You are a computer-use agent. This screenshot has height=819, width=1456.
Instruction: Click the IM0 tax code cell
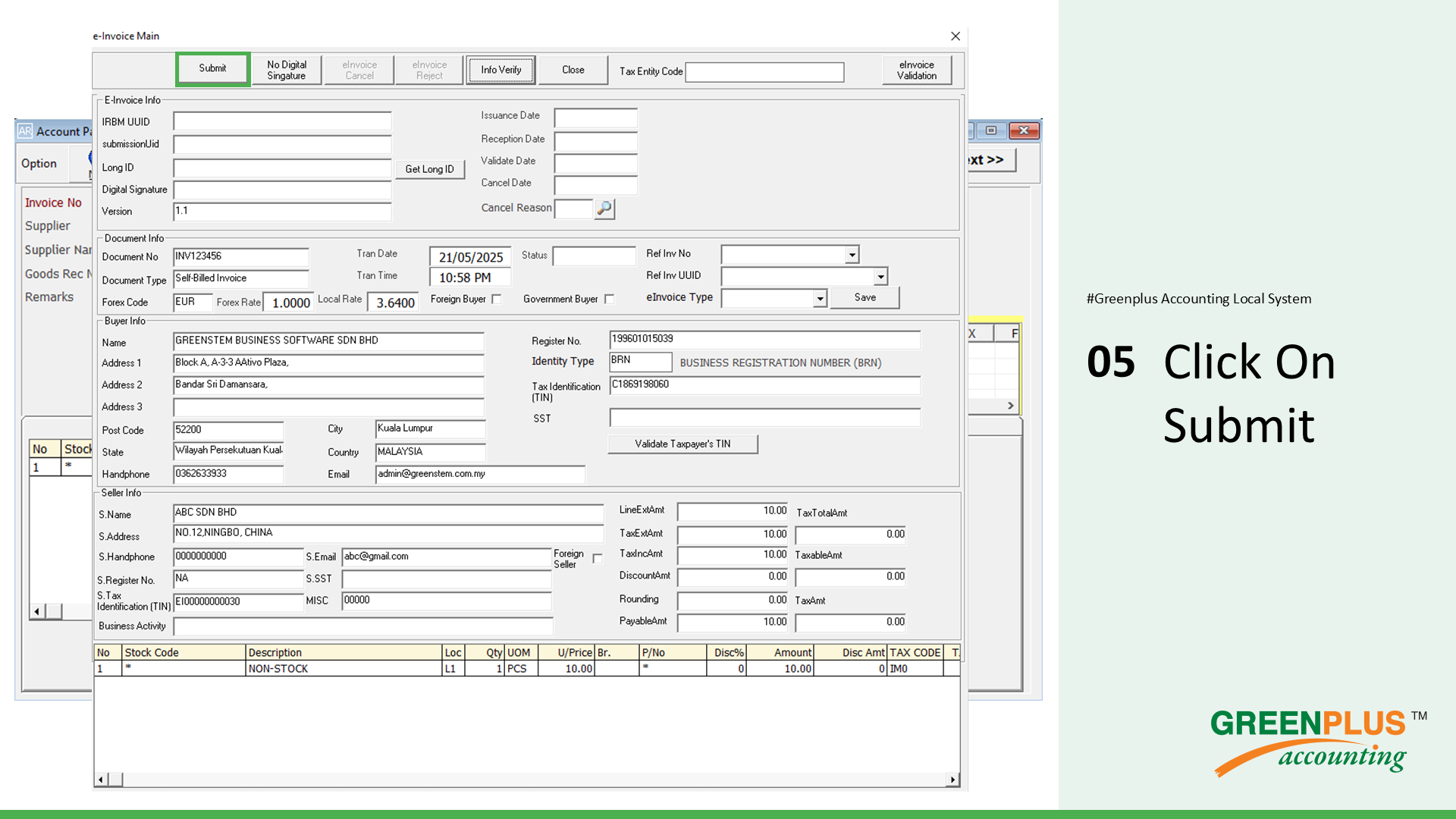(915, 669)
